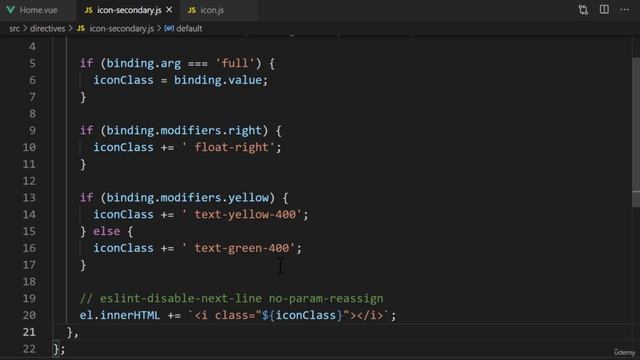Screen dimensions: 640x360
Task: Click binding.modifiers.right on line 9
Action: [184, 131]
